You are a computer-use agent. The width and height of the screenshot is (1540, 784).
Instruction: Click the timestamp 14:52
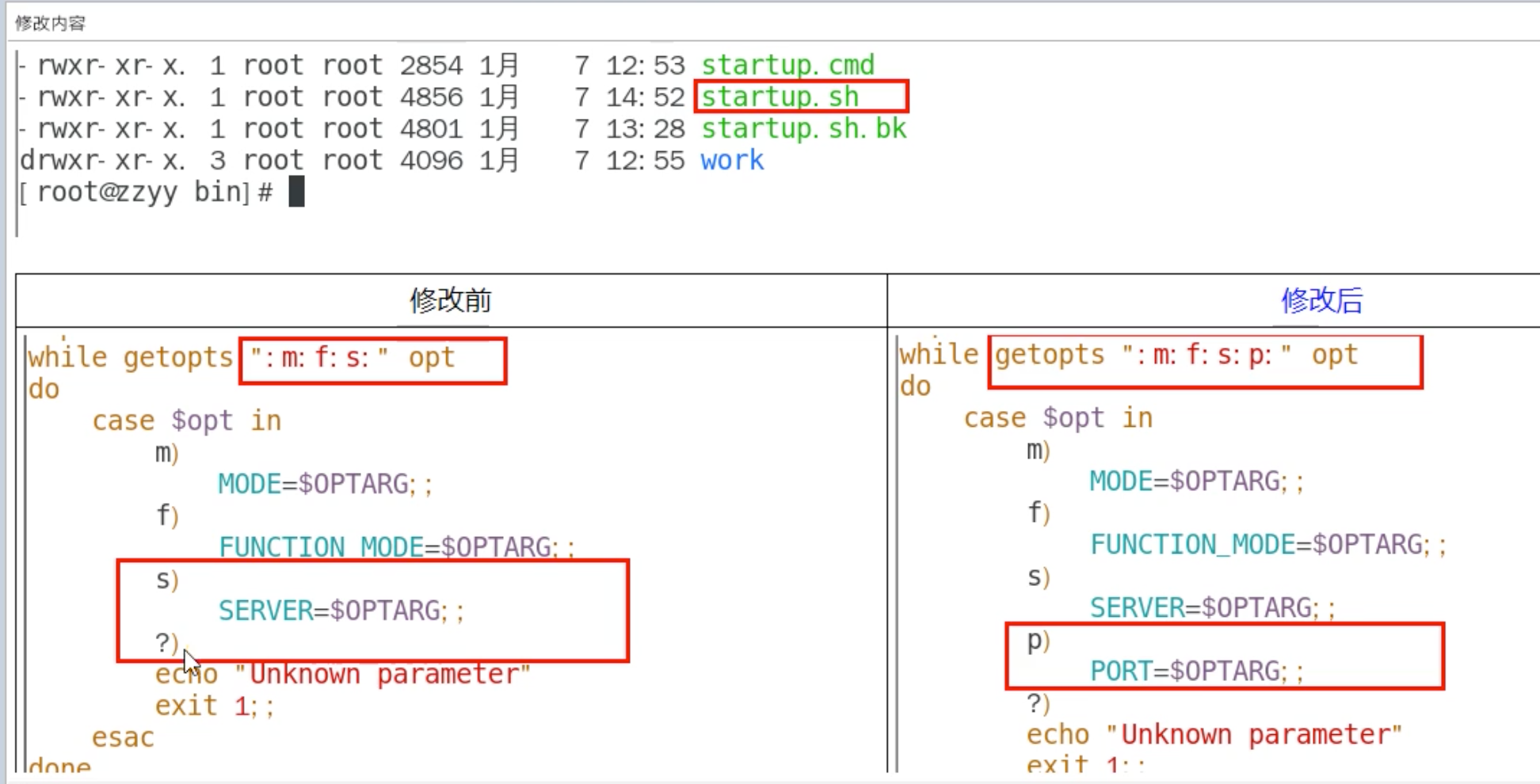click(x=645, y=97)
